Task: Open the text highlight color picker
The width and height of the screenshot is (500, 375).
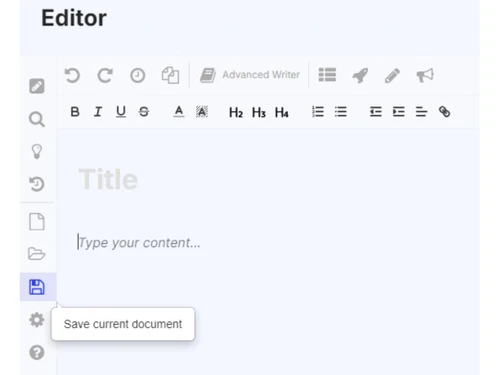Action: (202, 112)
